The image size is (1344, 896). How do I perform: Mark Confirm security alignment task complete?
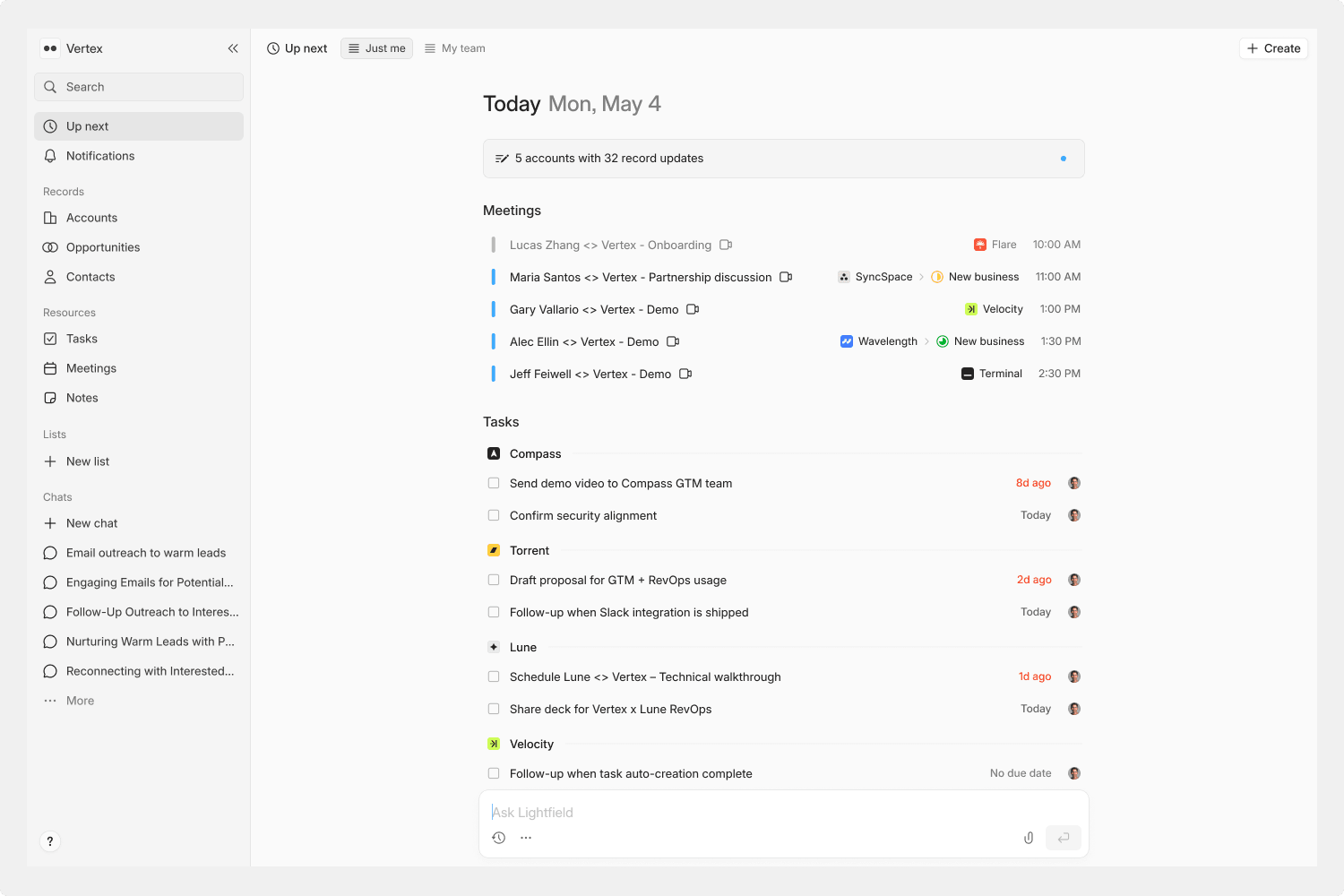pyautogui.click(x=494, y=515)
